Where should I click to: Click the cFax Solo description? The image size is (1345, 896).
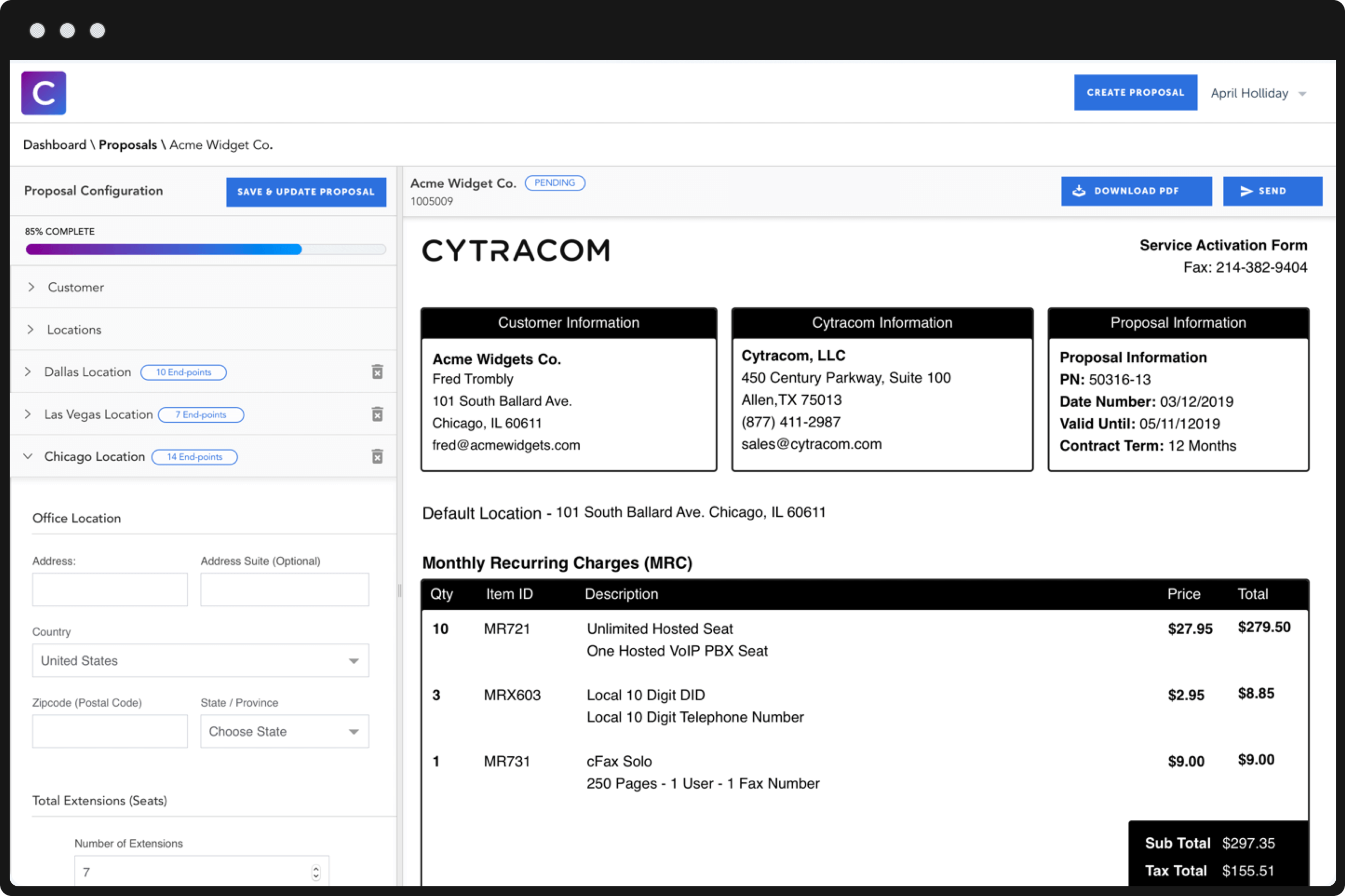(619, 762)
